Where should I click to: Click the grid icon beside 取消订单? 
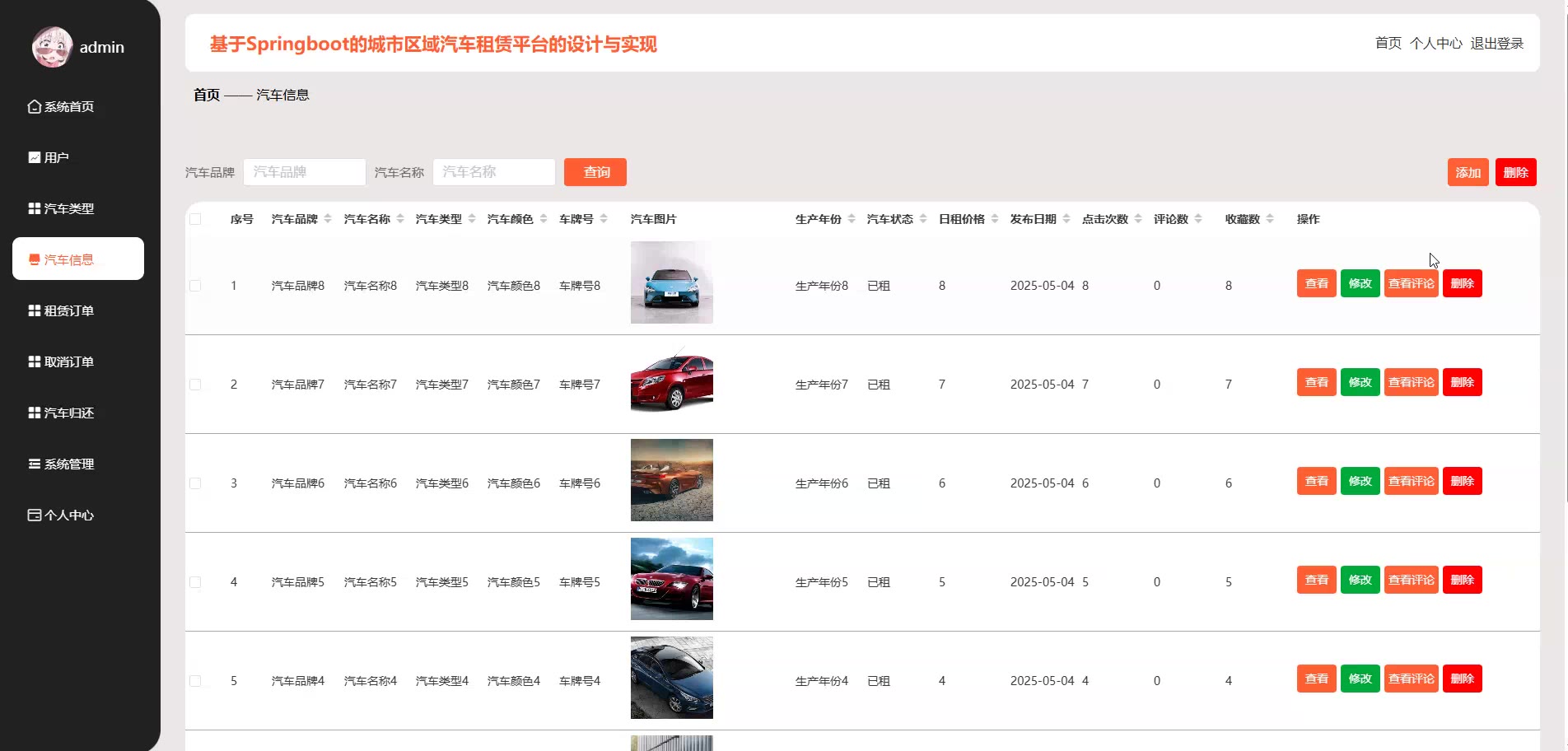click(x=35, y=362)
